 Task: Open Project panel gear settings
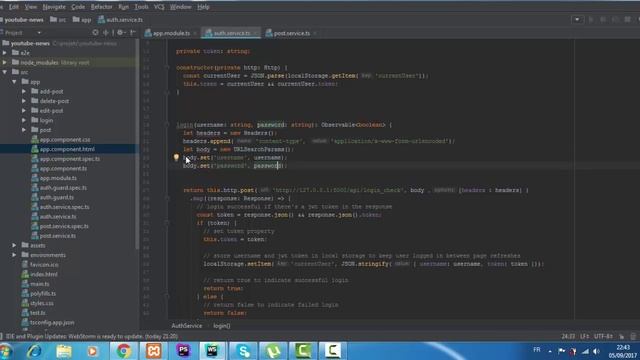click(x=120, y=32)
